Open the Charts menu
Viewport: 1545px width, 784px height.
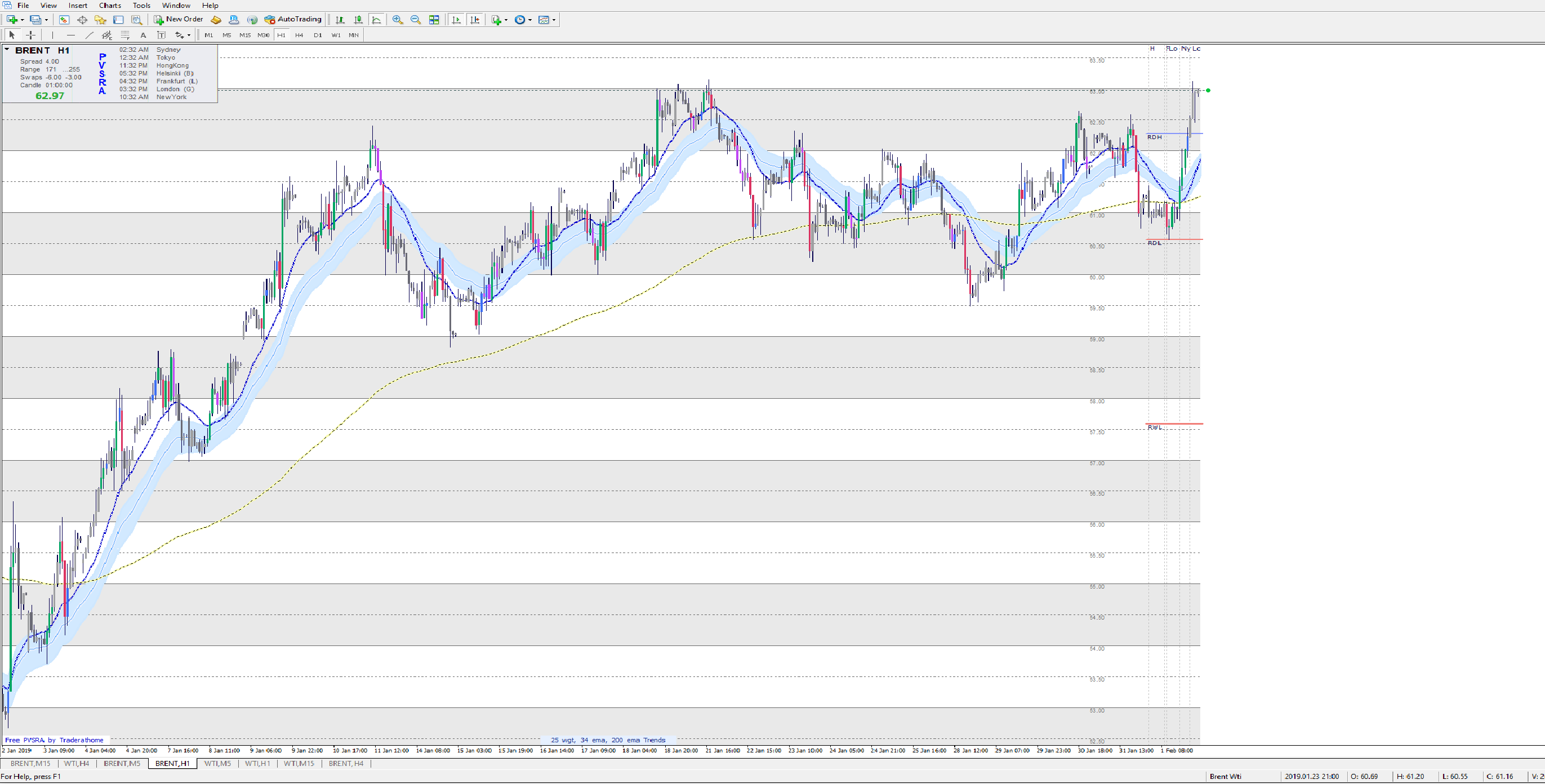click(110, 6)
